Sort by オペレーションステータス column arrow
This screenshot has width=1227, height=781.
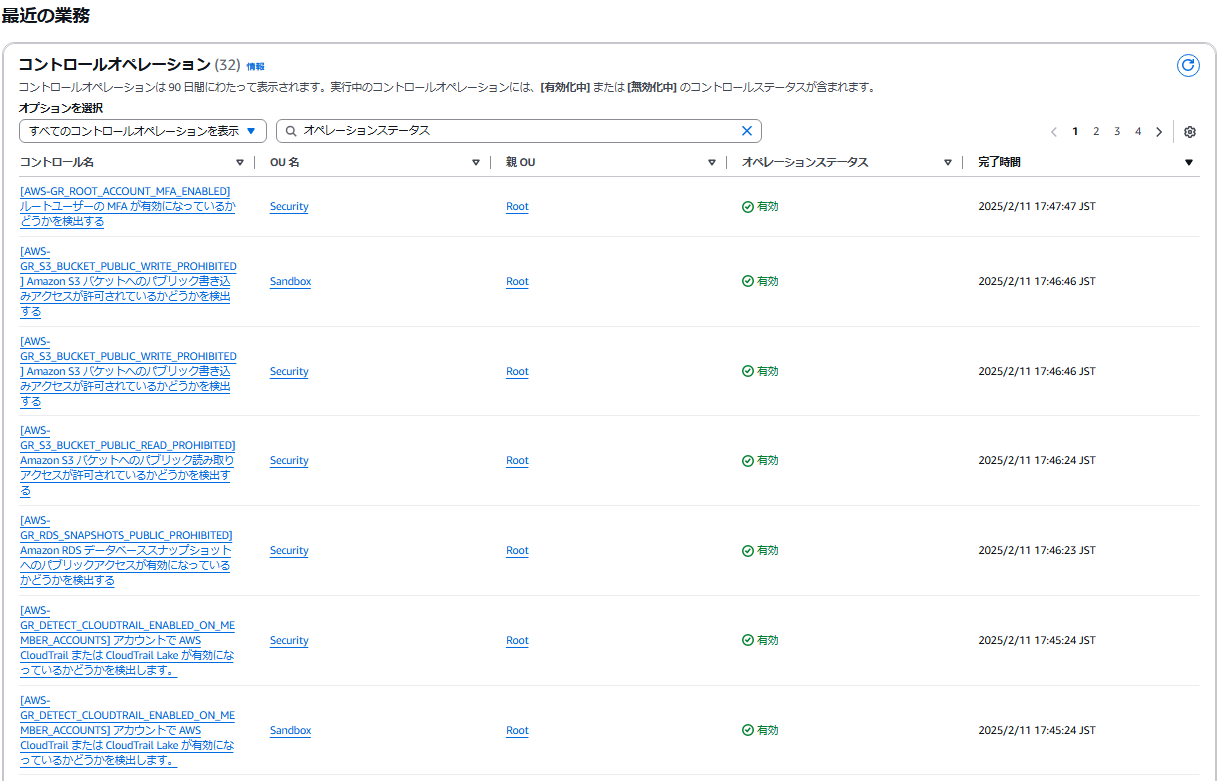[948, 162]
